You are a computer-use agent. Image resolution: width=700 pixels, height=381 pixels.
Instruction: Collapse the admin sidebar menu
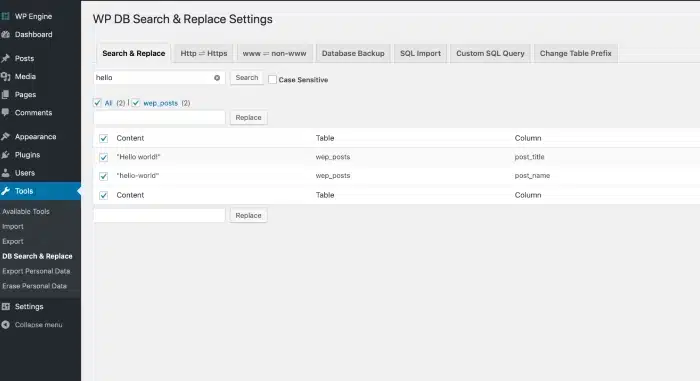point(32,325)
